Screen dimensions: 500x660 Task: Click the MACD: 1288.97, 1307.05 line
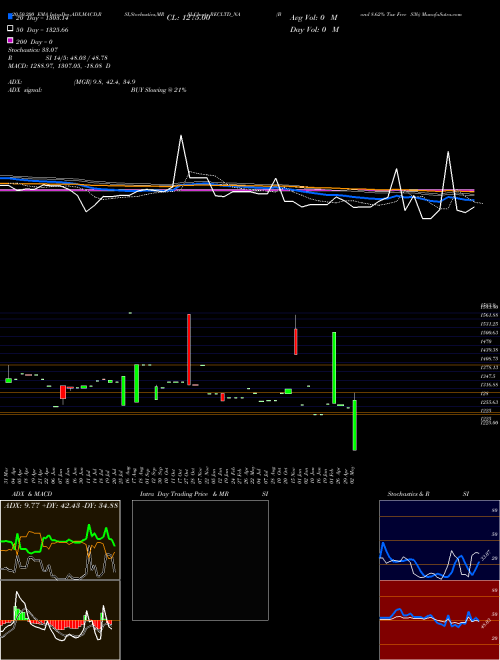coord(59,66)
